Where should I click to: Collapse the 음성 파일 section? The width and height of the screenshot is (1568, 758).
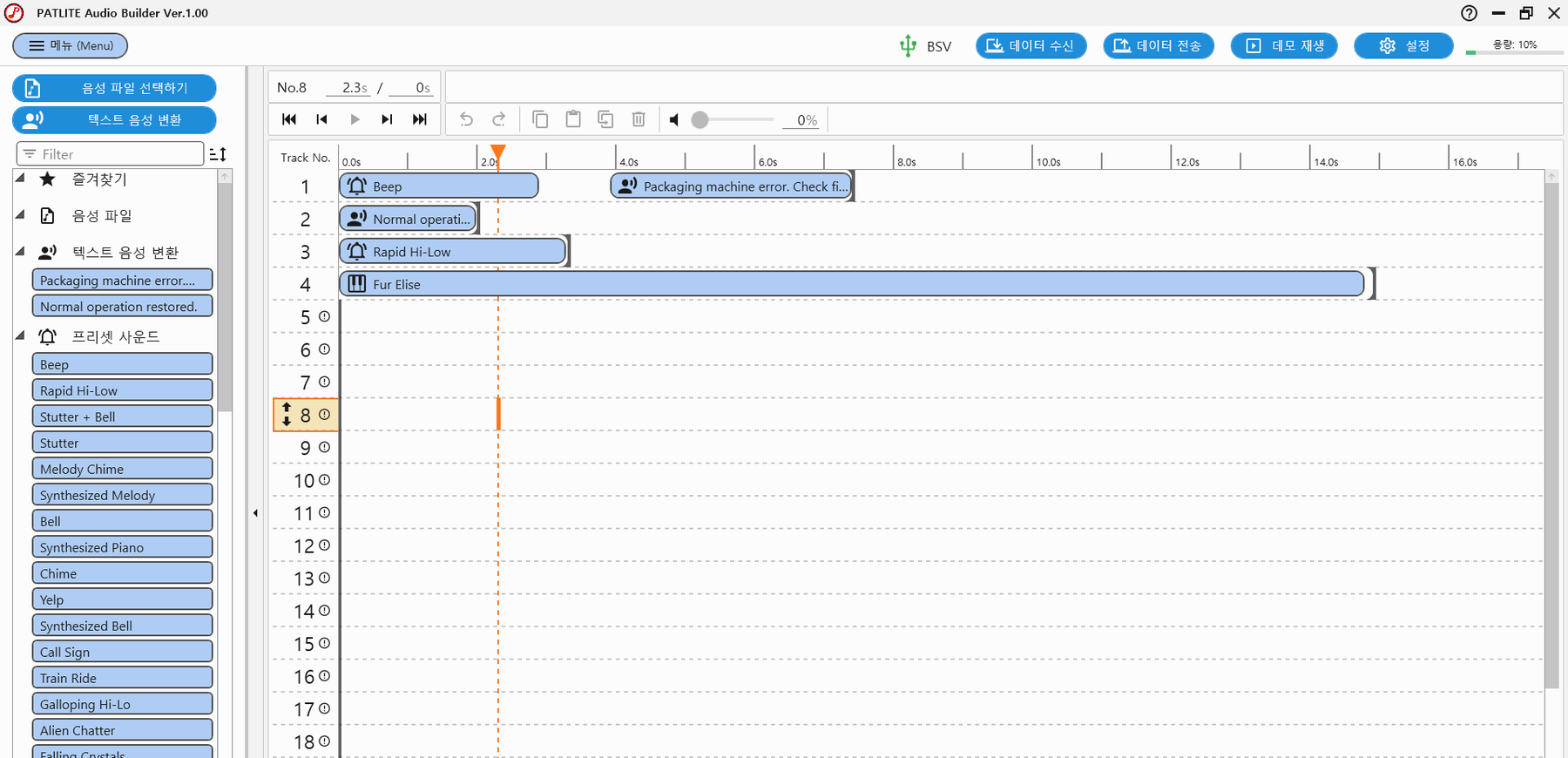(20, 214)
